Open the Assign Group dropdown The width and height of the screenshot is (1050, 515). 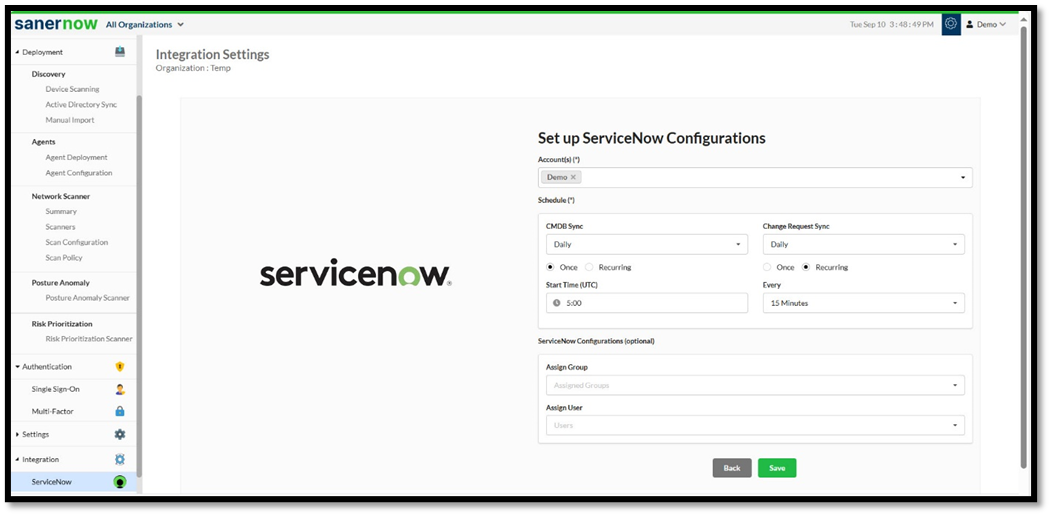tap(755, 385)
